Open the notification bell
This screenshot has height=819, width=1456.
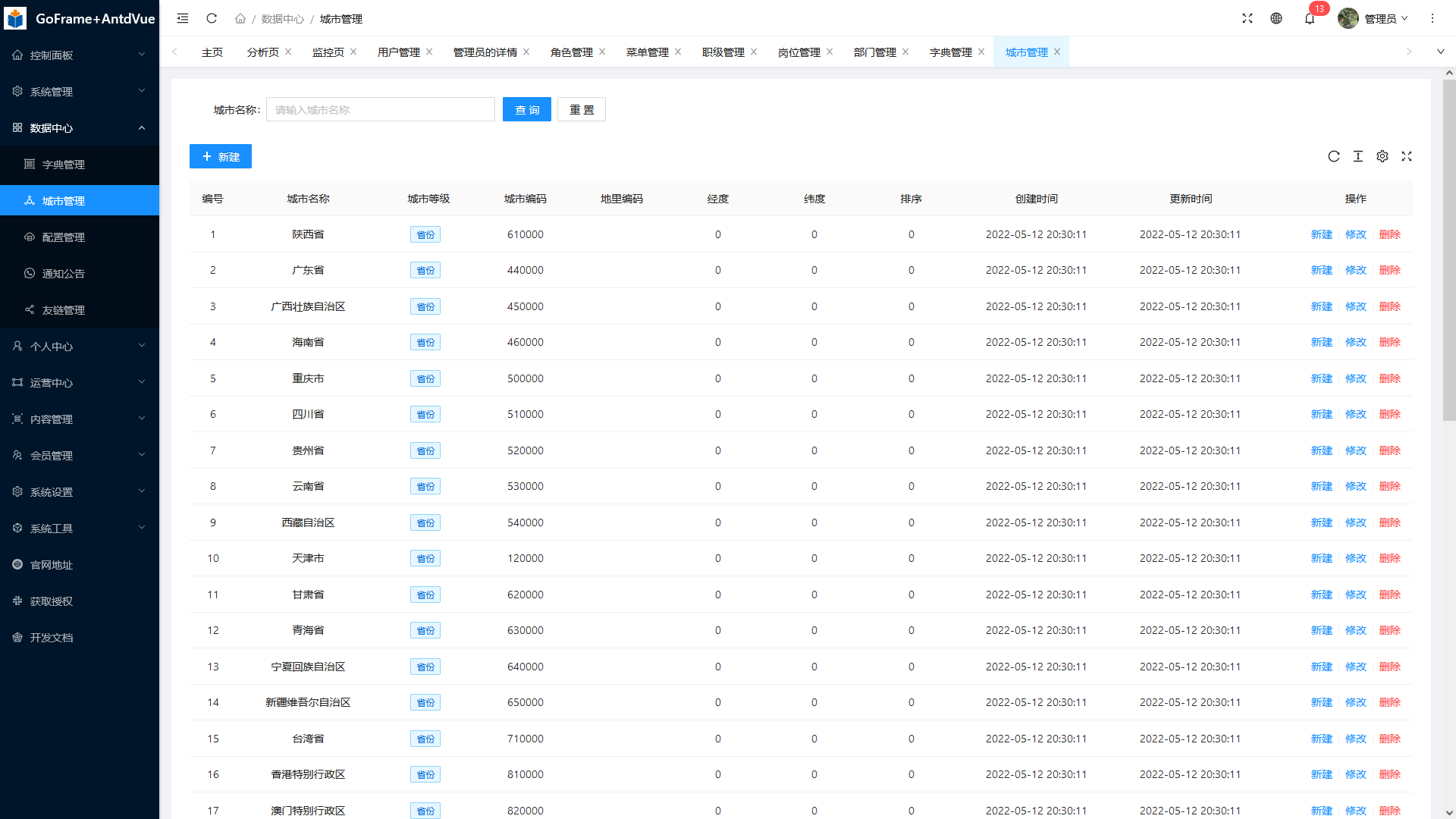coord(1310,19)
